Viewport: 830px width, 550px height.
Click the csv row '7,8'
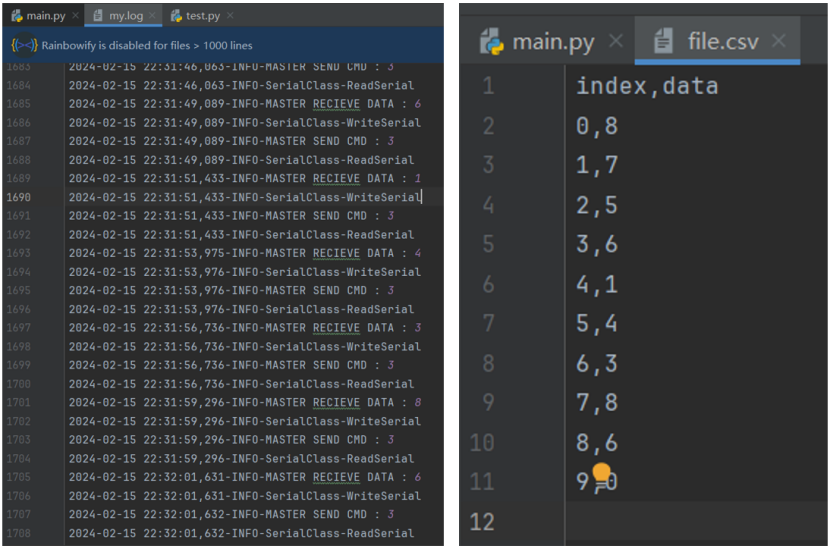597,403
